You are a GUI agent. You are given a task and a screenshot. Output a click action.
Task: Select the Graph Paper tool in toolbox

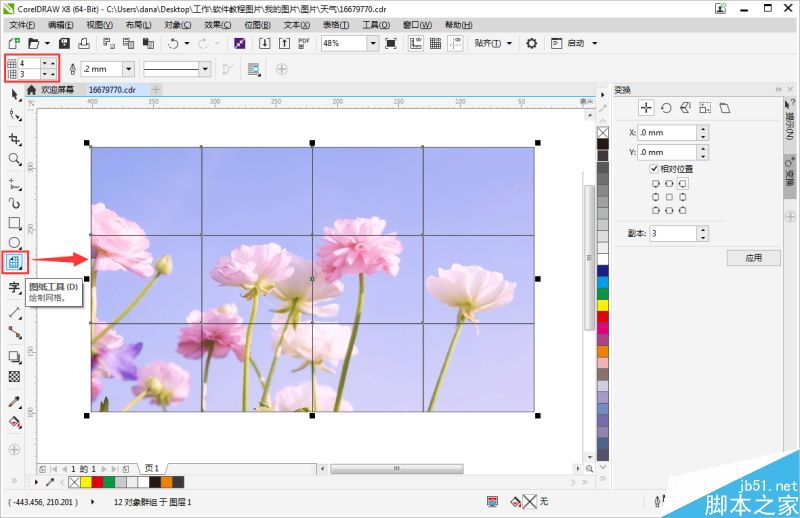pyautogui.click(x=15, y=262)
